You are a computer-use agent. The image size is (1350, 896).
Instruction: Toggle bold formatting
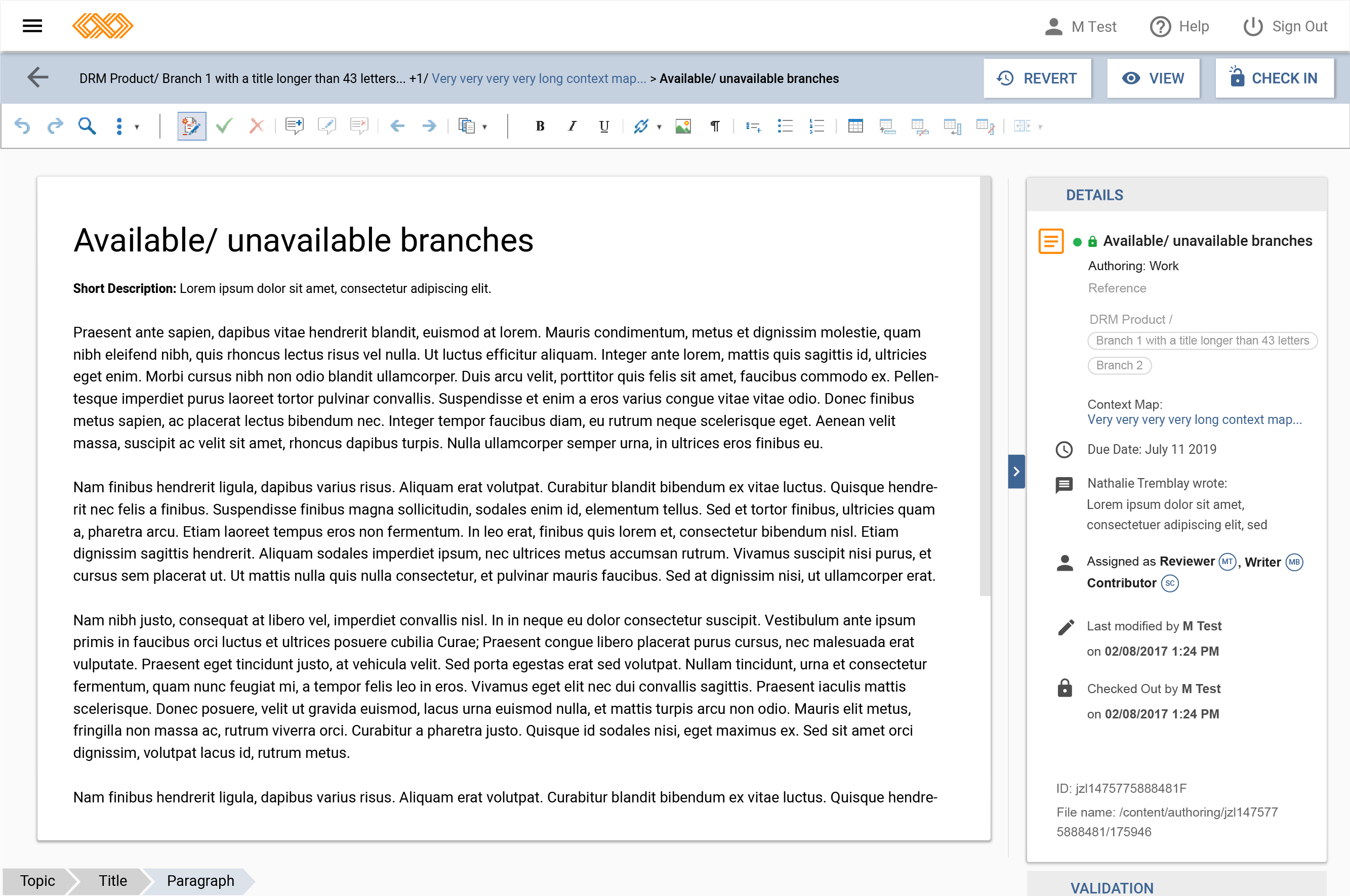(540, 125)
